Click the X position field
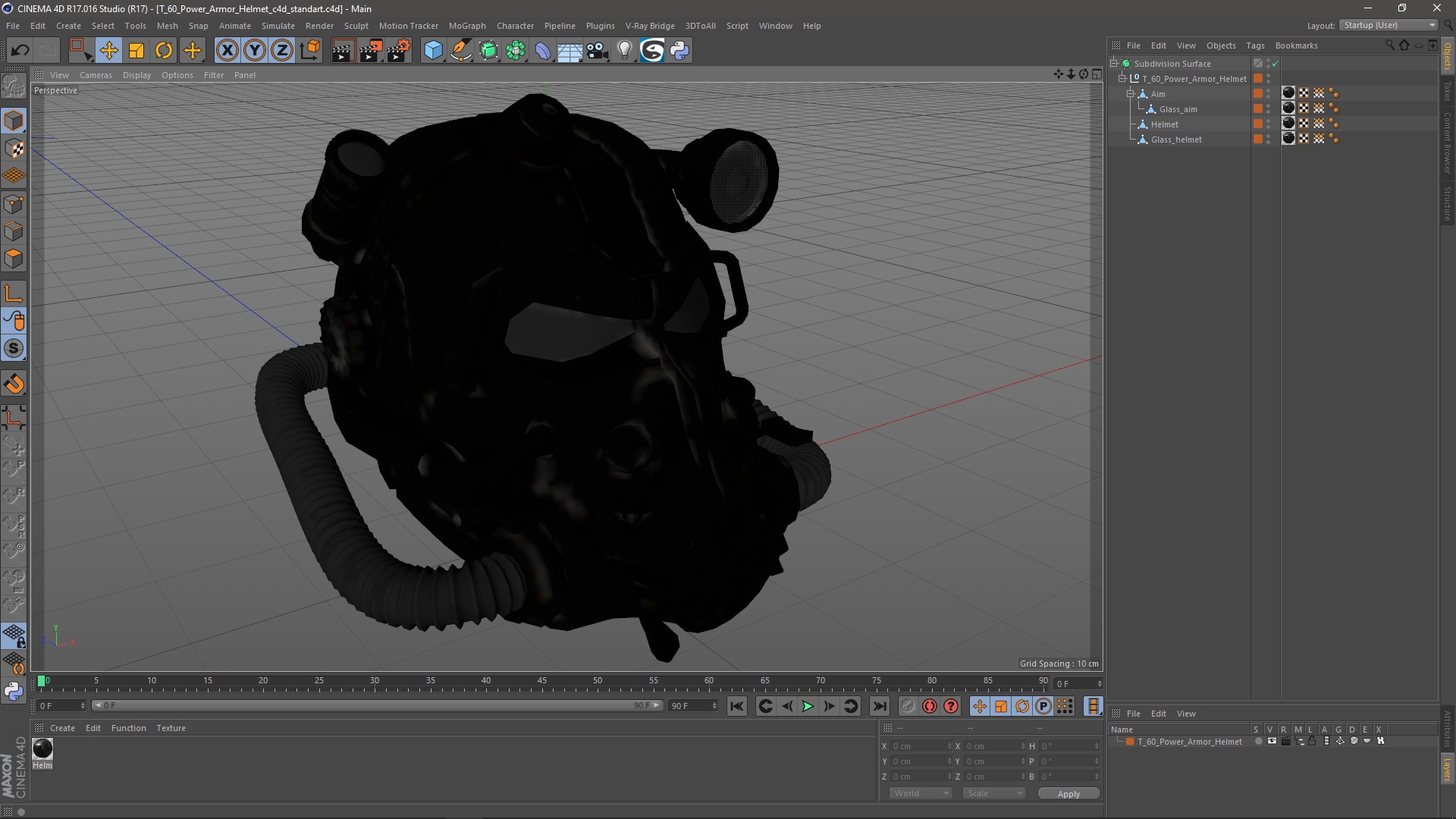The width and height of the screenshot is (1456, 819). [921, 746]
